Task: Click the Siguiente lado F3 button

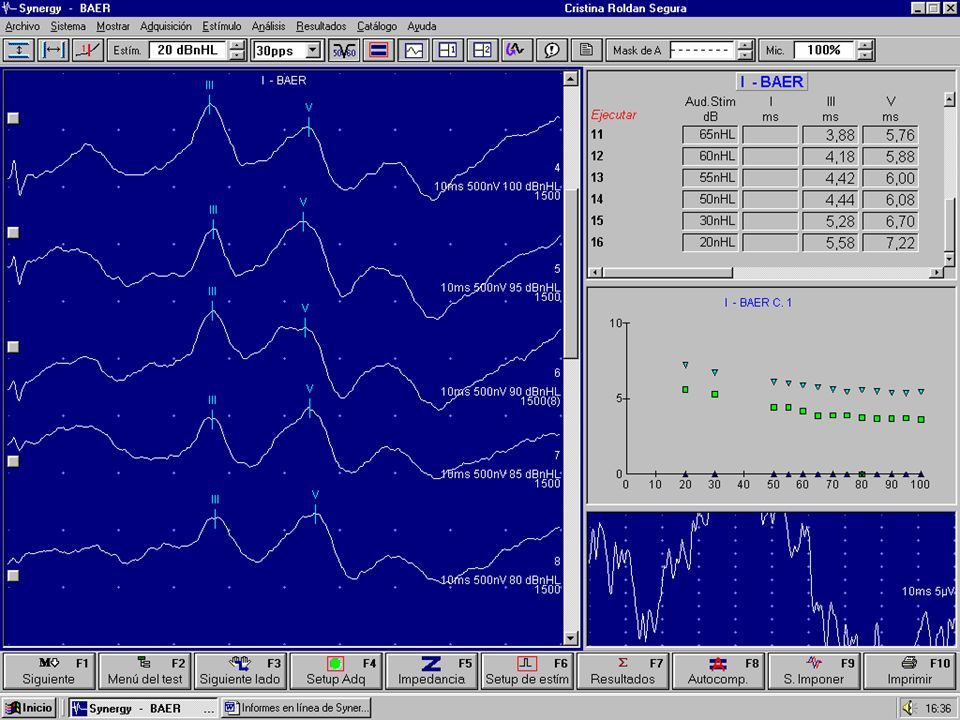Action: (x=241, y=671)
